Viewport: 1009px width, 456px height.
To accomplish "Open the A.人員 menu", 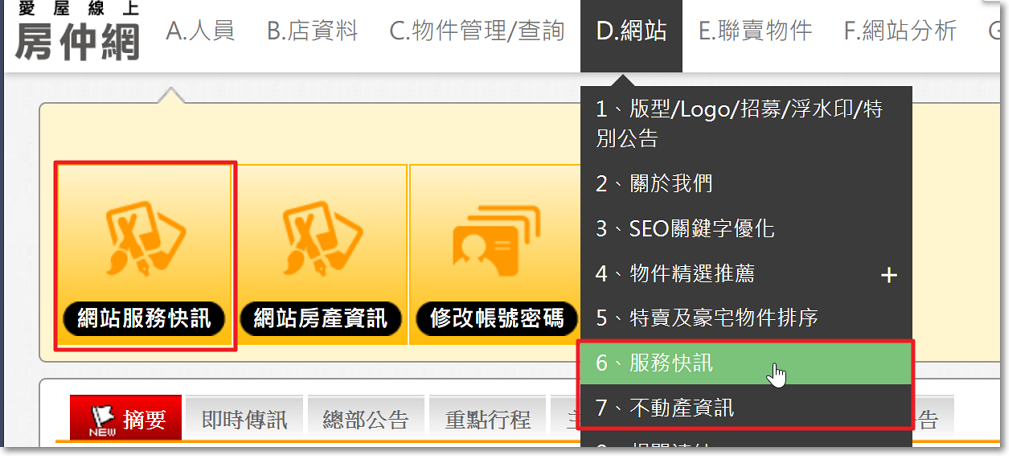I will tap(200, 31).
